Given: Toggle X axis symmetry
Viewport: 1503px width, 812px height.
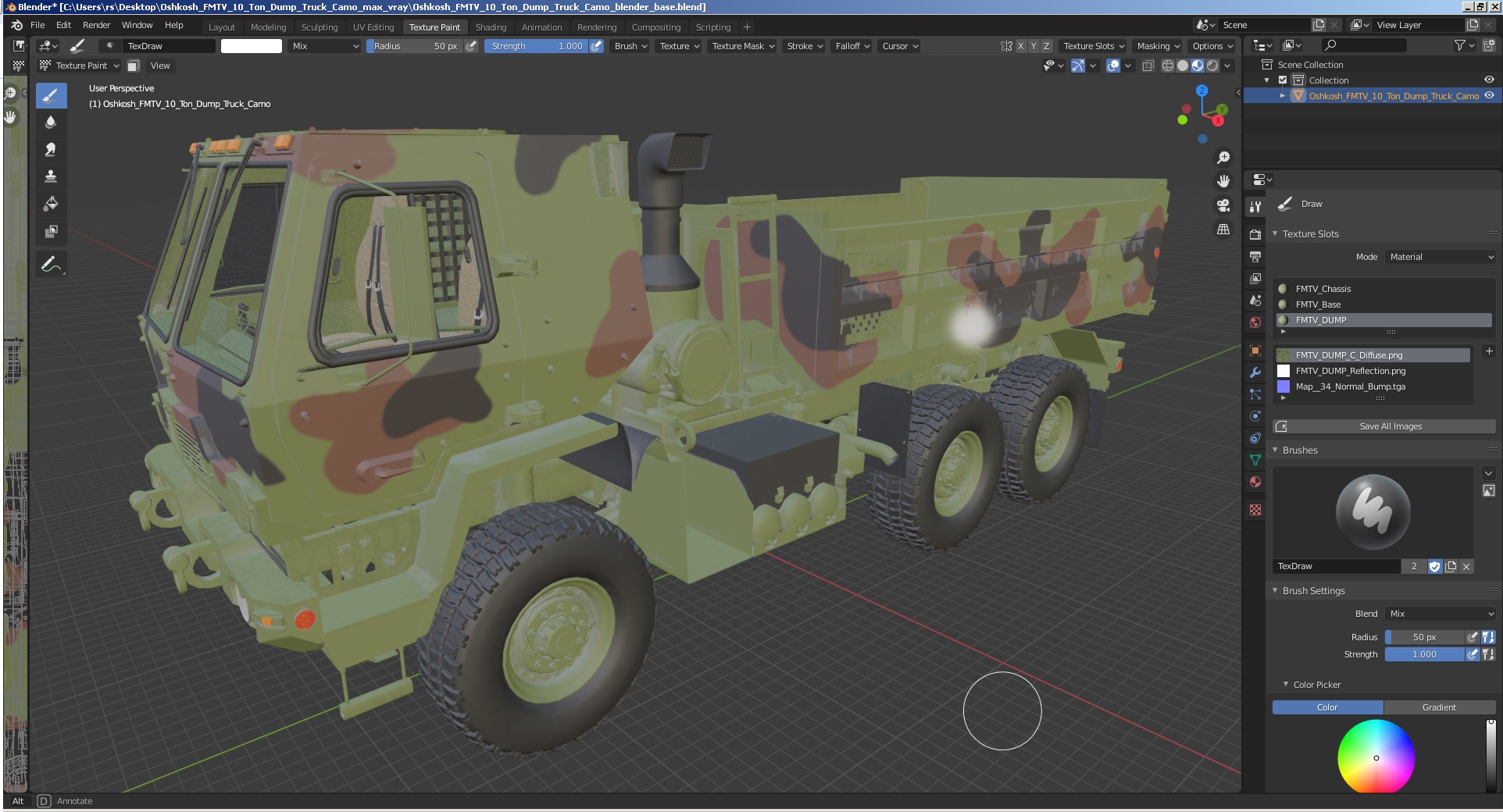Looking at the screenshot, I should 1020,46.
